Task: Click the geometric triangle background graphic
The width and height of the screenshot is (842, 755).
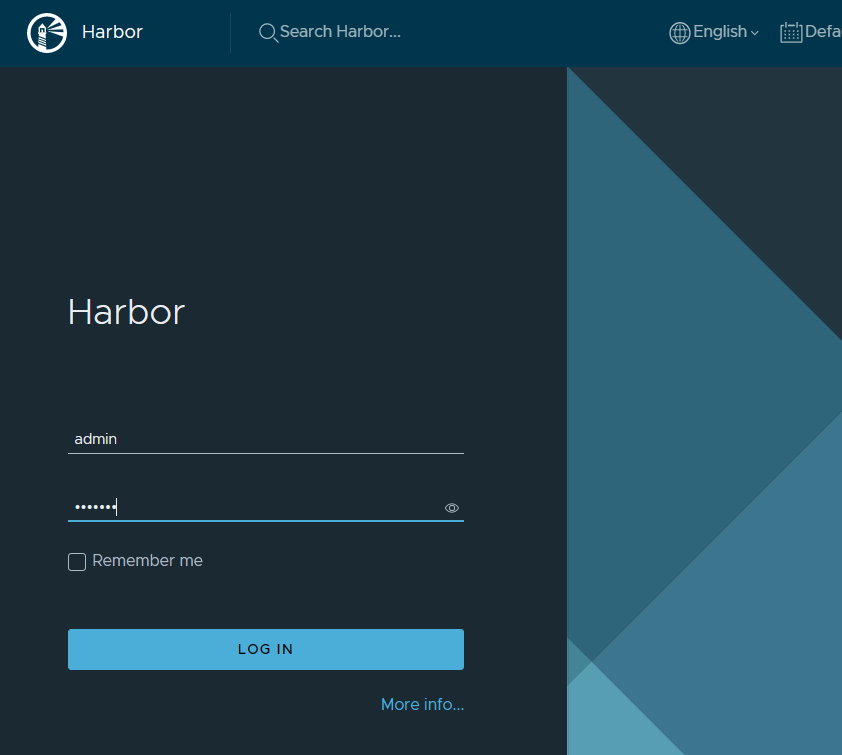Action: (x=700, y=400)
